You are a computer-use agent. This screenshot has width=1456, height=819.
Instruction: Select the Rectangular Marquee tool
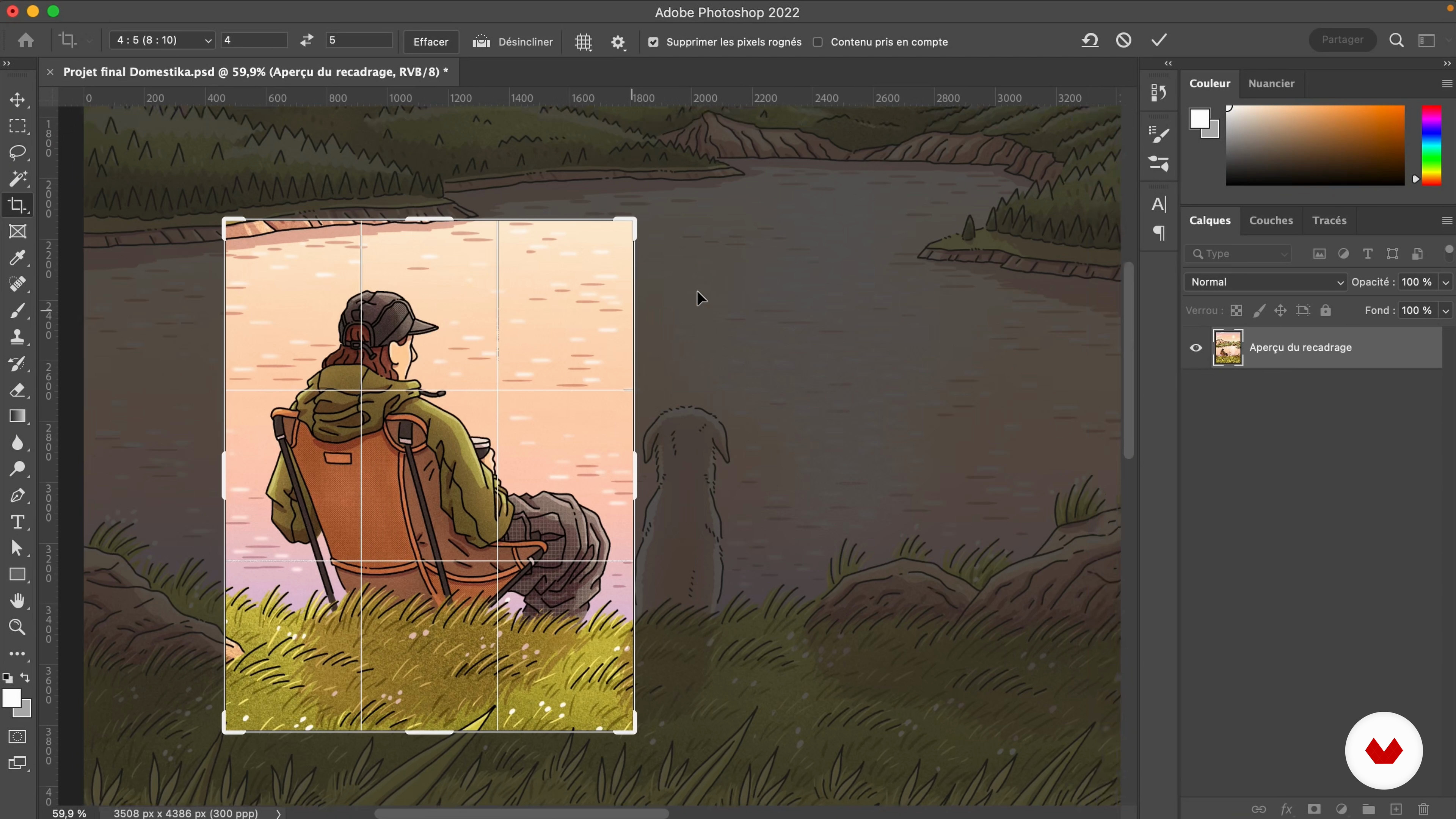[x=17, y=126]
